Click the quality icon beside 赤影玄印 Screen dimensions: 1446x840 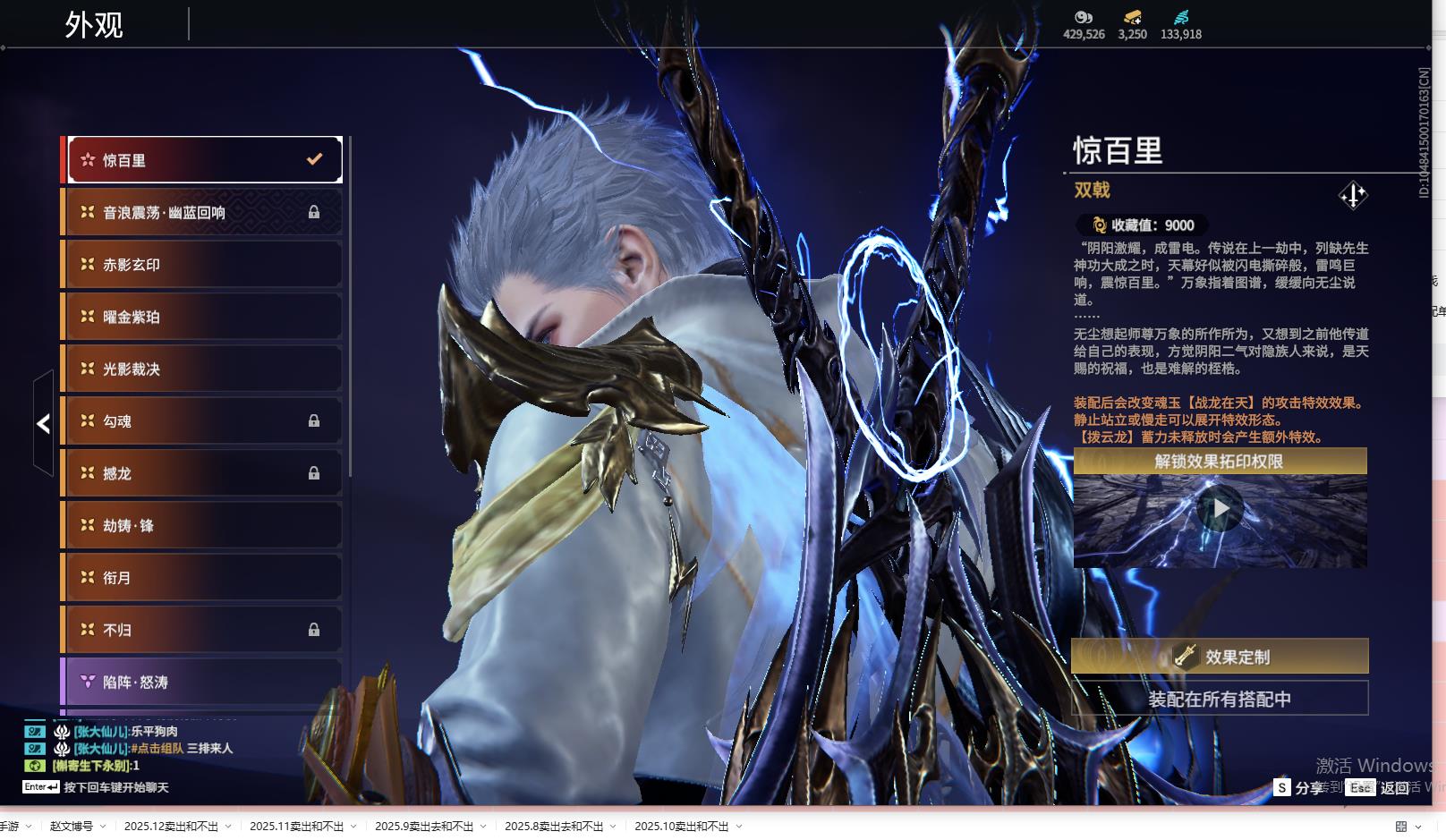(88, 264)
